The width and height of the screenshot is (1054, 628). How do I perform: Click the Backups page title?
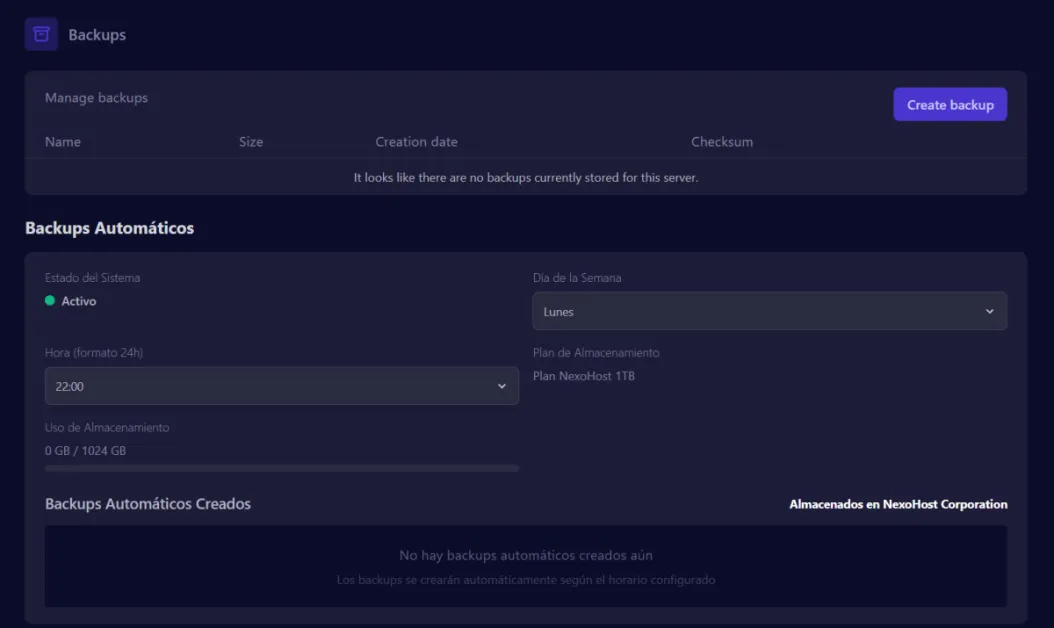click(97, 35)
